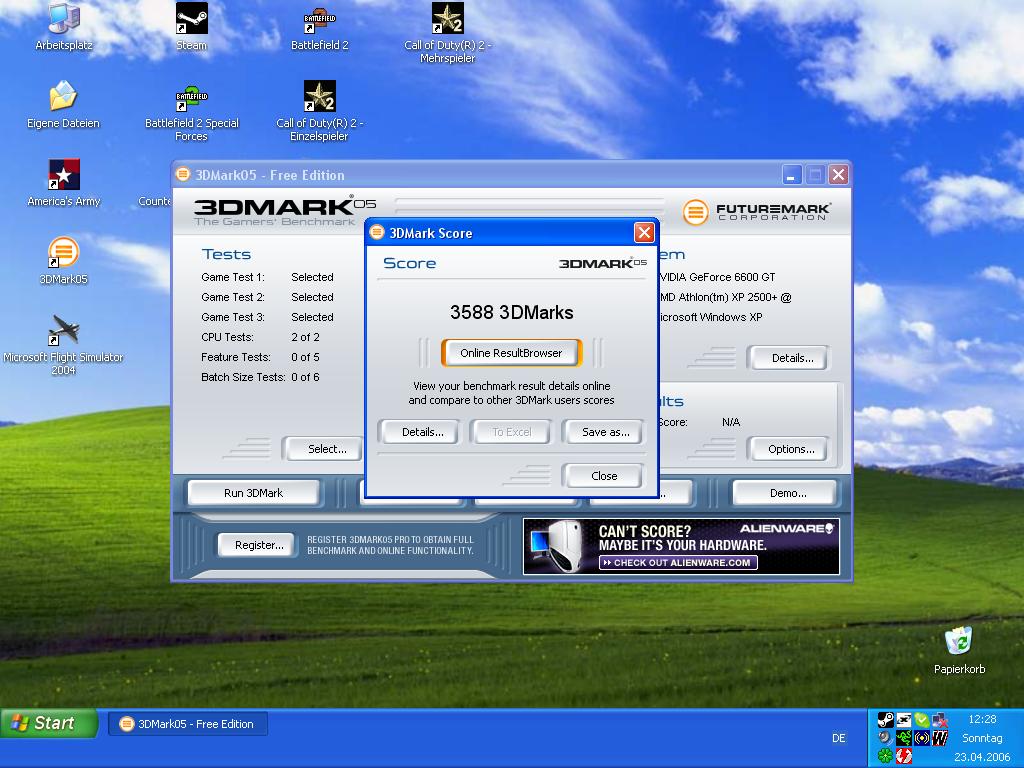Click the white card tray icon next to Steam

pos(904,720)
